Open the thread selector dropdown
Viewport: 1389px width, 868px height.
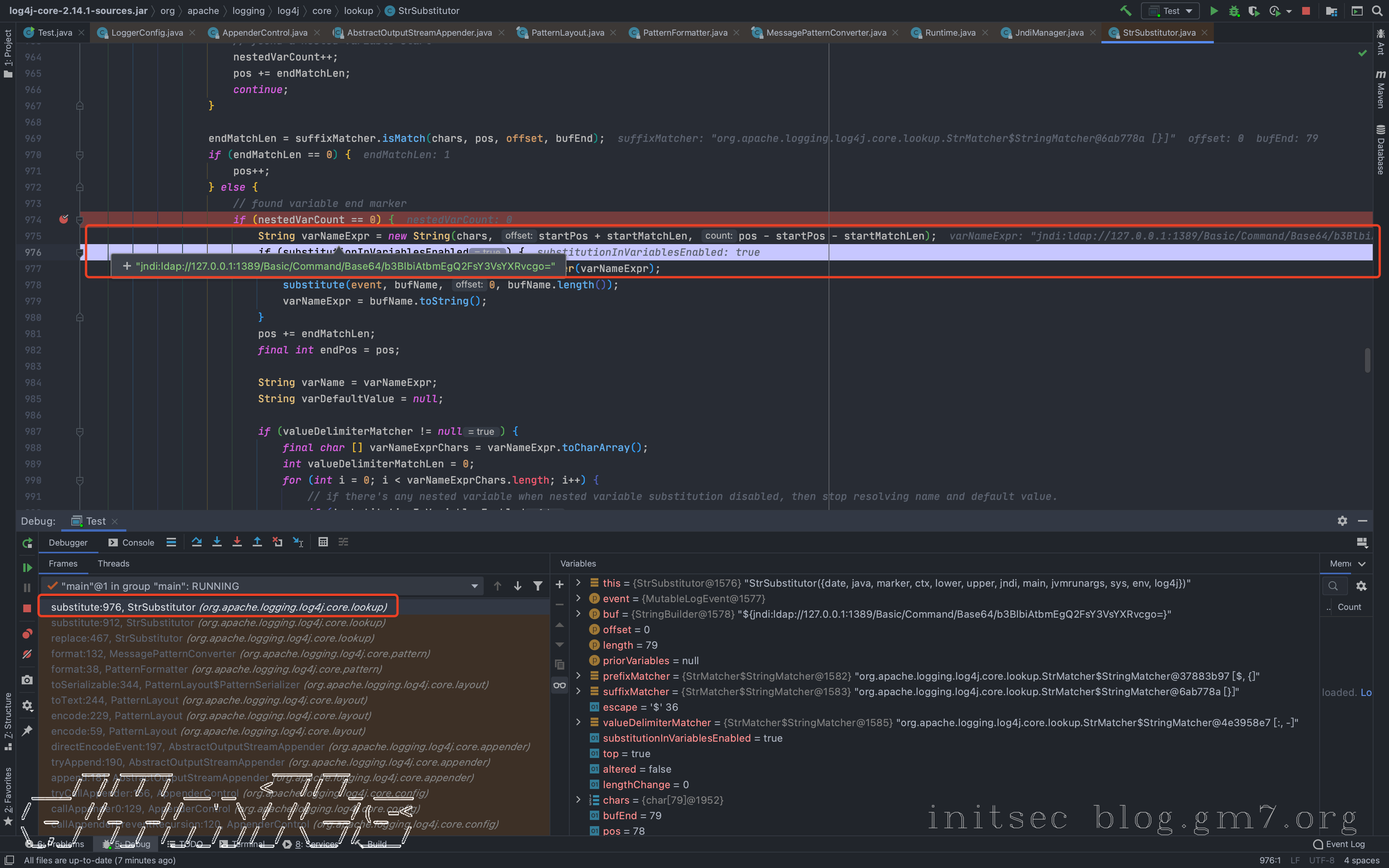pos(474,586)
